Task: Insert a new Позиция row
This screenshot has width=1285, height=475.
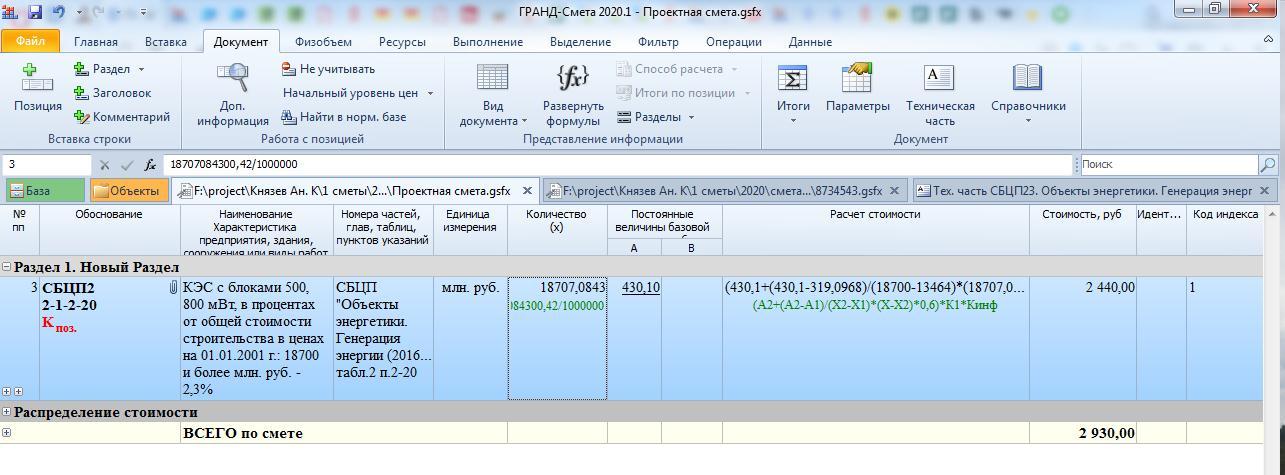Action: click(x=37, y=88)
